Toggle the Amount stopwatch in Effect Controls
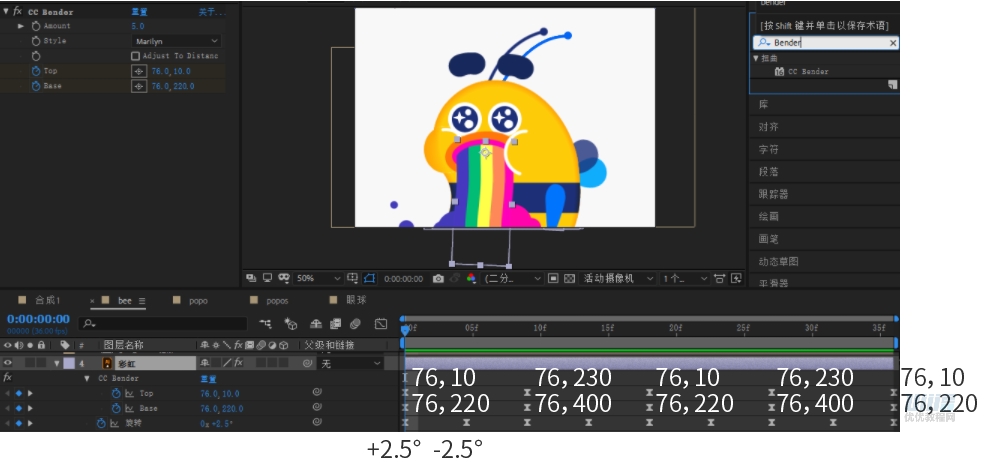The height and width of the screenshot is (463, 987). click(36, 26)
